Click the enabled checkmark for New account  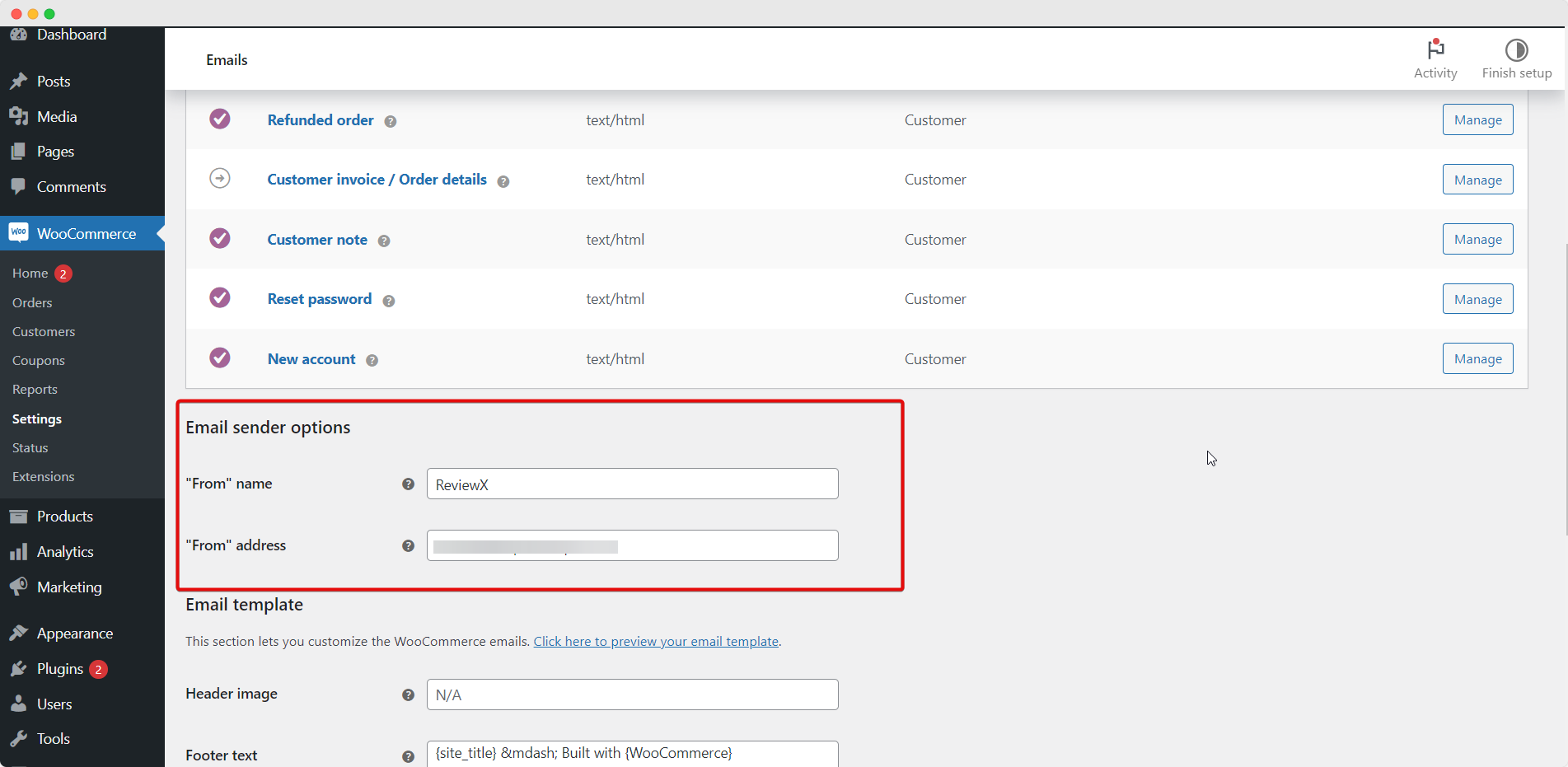(x=220, y=358)
